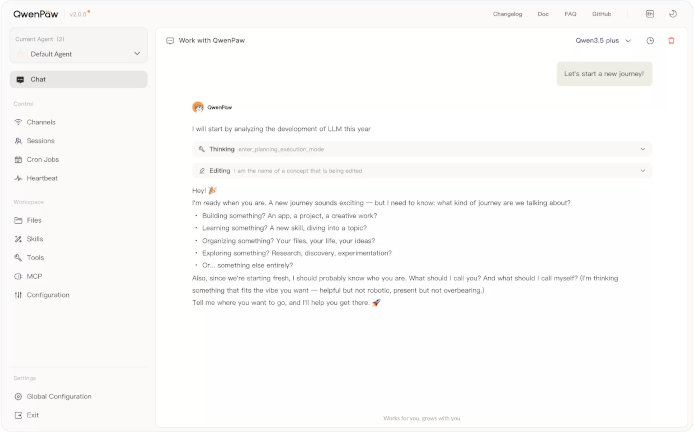This screenshot has height=432, width=694.
Task: Click the Editing pencil icon
Action: click(202, 171)
